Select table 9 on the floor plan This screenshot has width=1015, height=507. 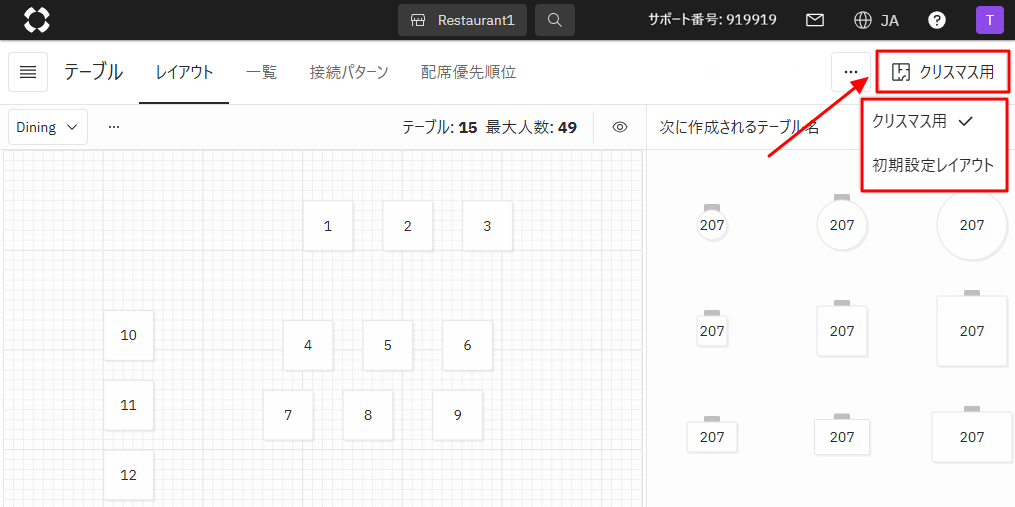(x=458, y=415)
